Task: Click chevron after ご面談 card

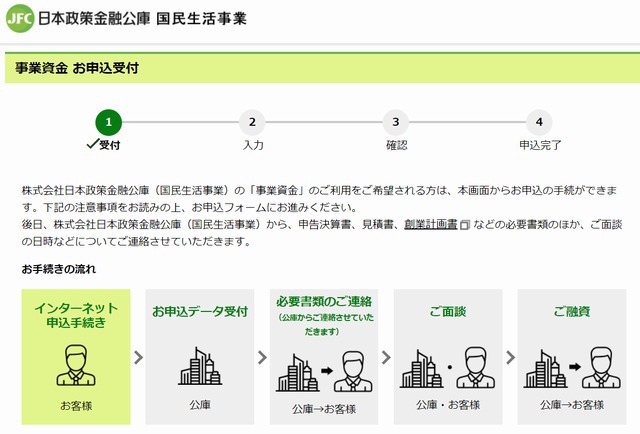Action: [x=510, y=357]
